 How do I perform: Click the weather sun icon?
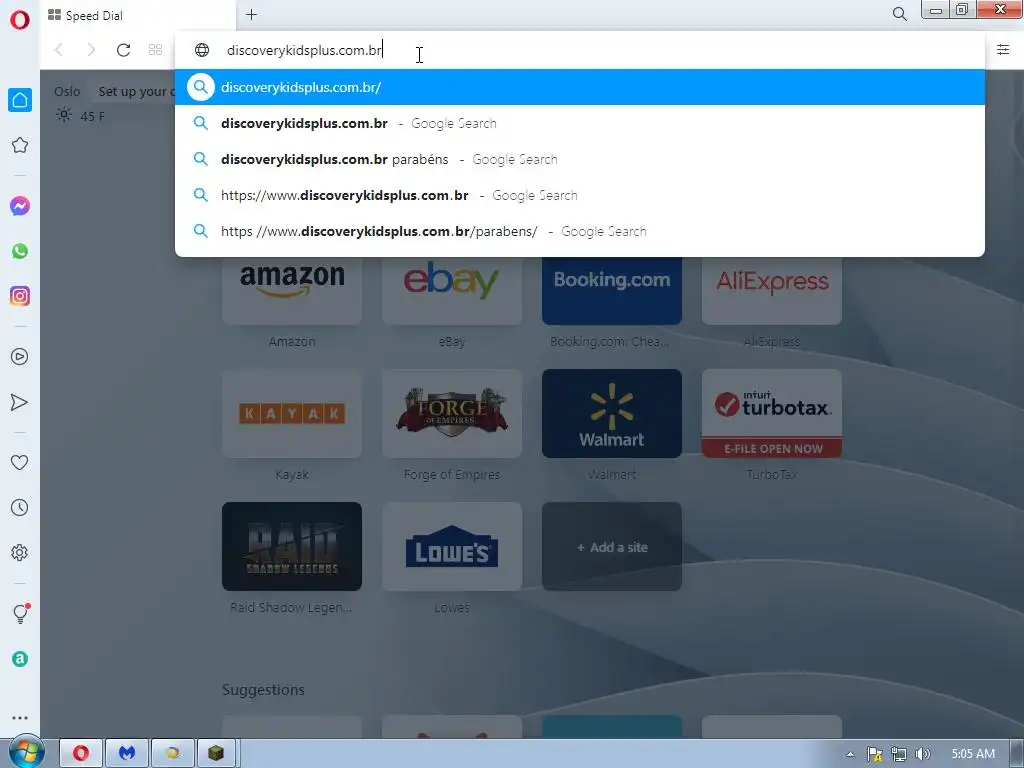(x=63, y=116)
